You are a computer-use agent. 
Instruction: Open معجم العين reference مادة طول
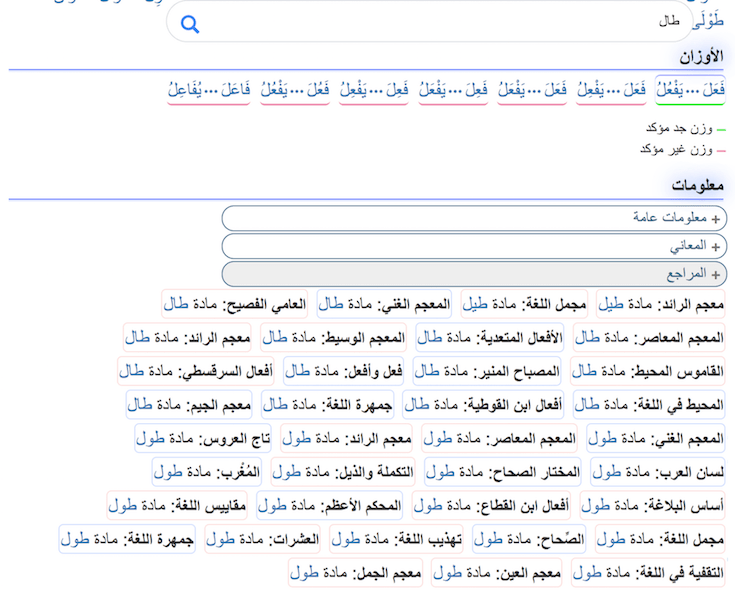496,573
